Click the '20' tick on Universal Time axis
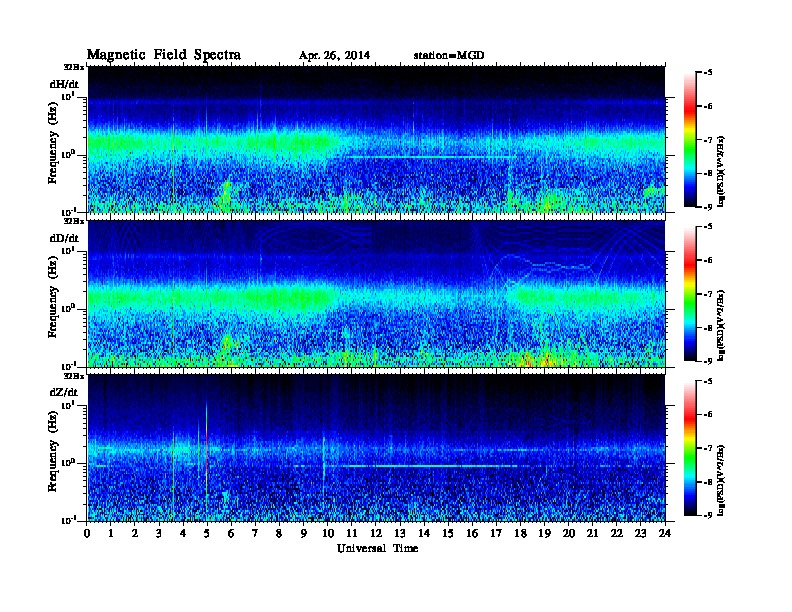This screenshot has width=792, height=612. (569, 533)
